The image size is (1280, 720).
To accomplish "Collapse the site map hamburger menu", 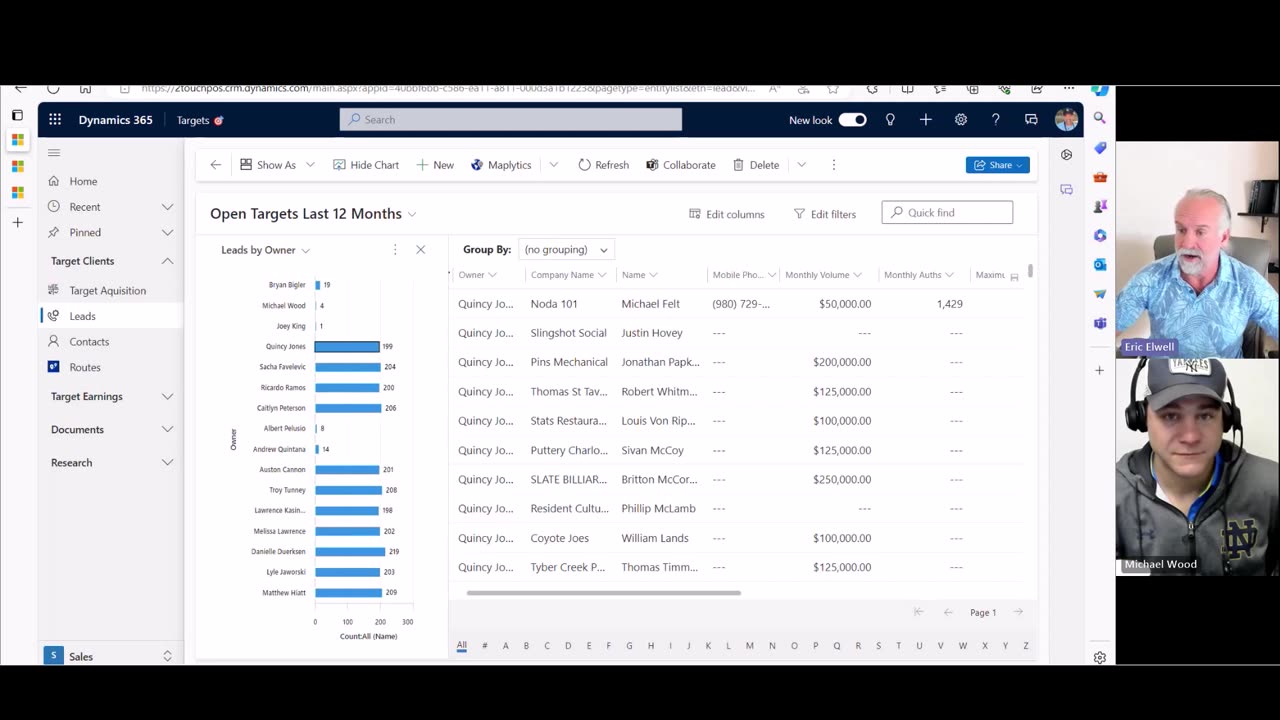I will point(54,153).
